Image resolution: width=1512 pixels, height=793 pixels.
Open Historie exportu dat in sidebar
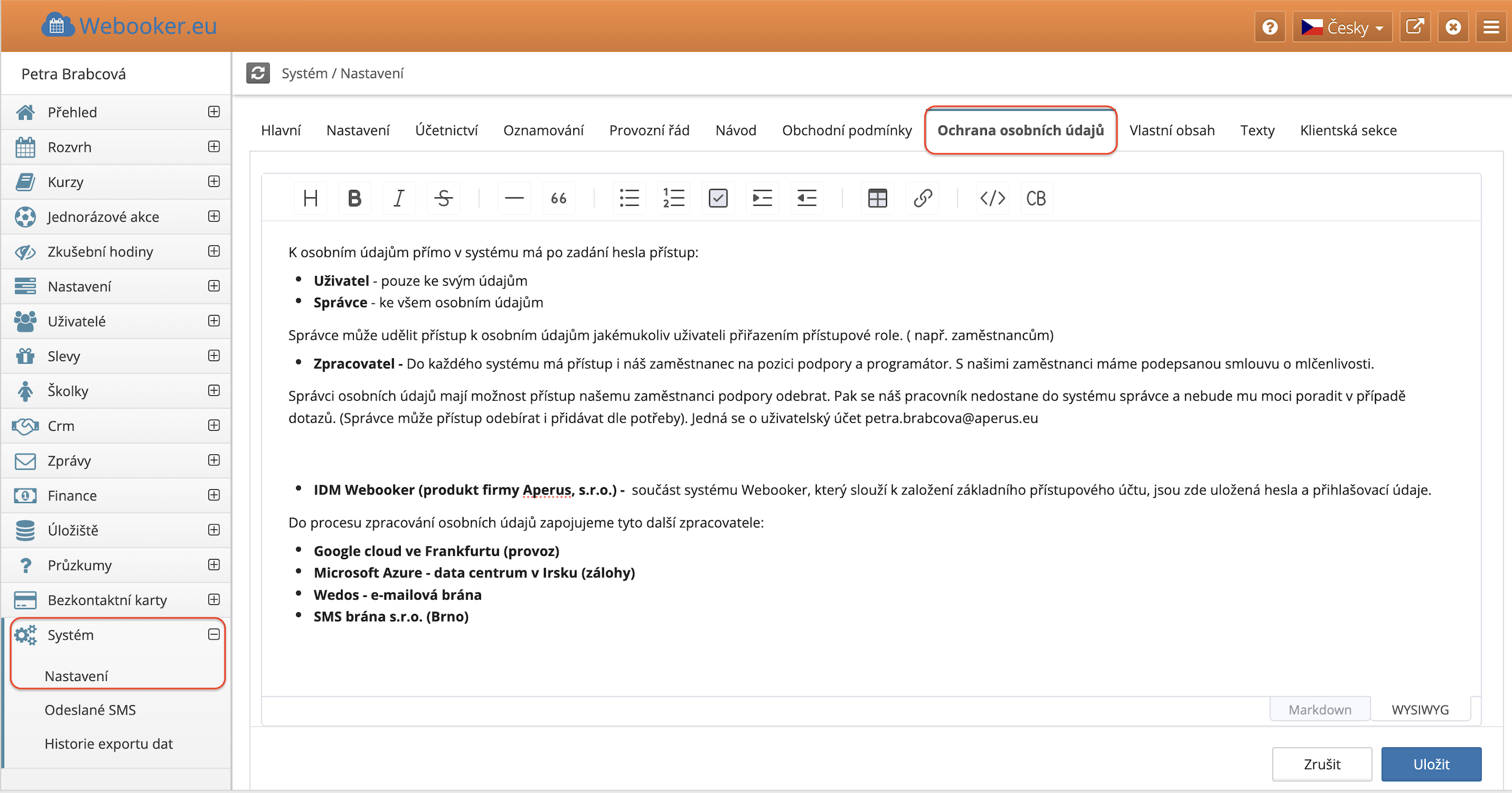tap(108, 744)
